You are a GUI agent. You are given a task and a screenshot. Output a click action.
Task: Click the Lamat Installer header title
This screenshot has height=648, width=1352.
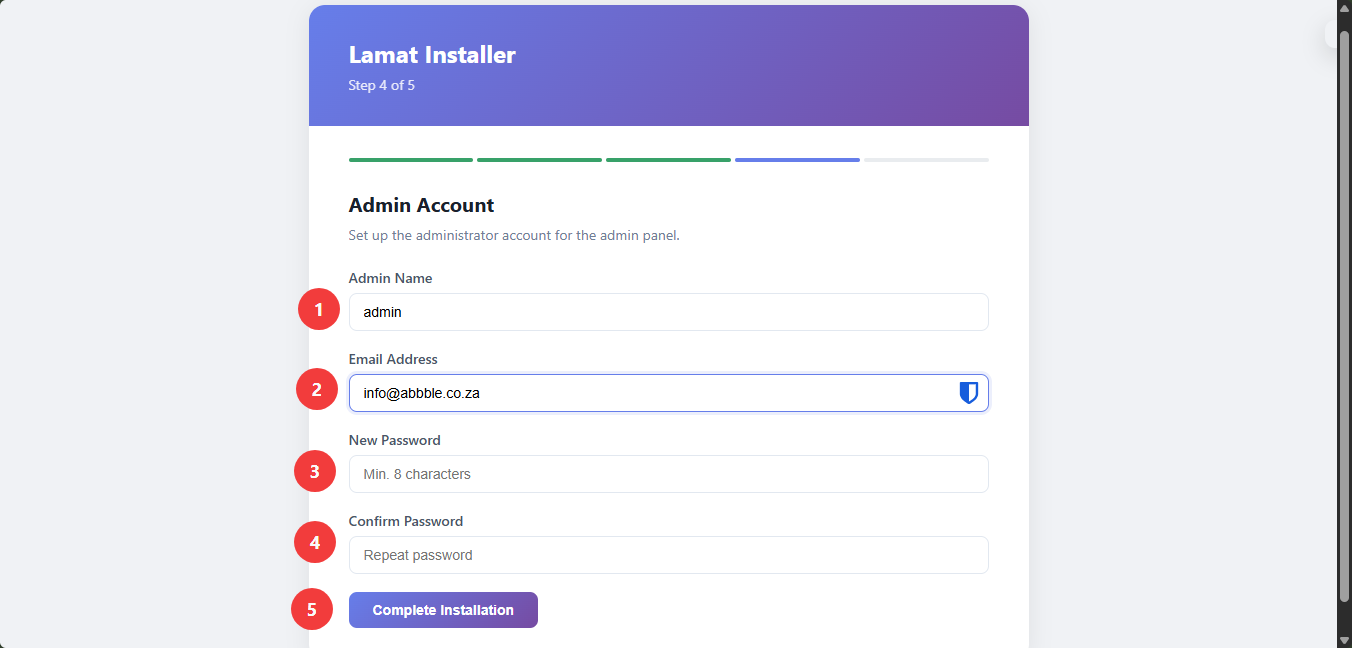click(432, 55)
